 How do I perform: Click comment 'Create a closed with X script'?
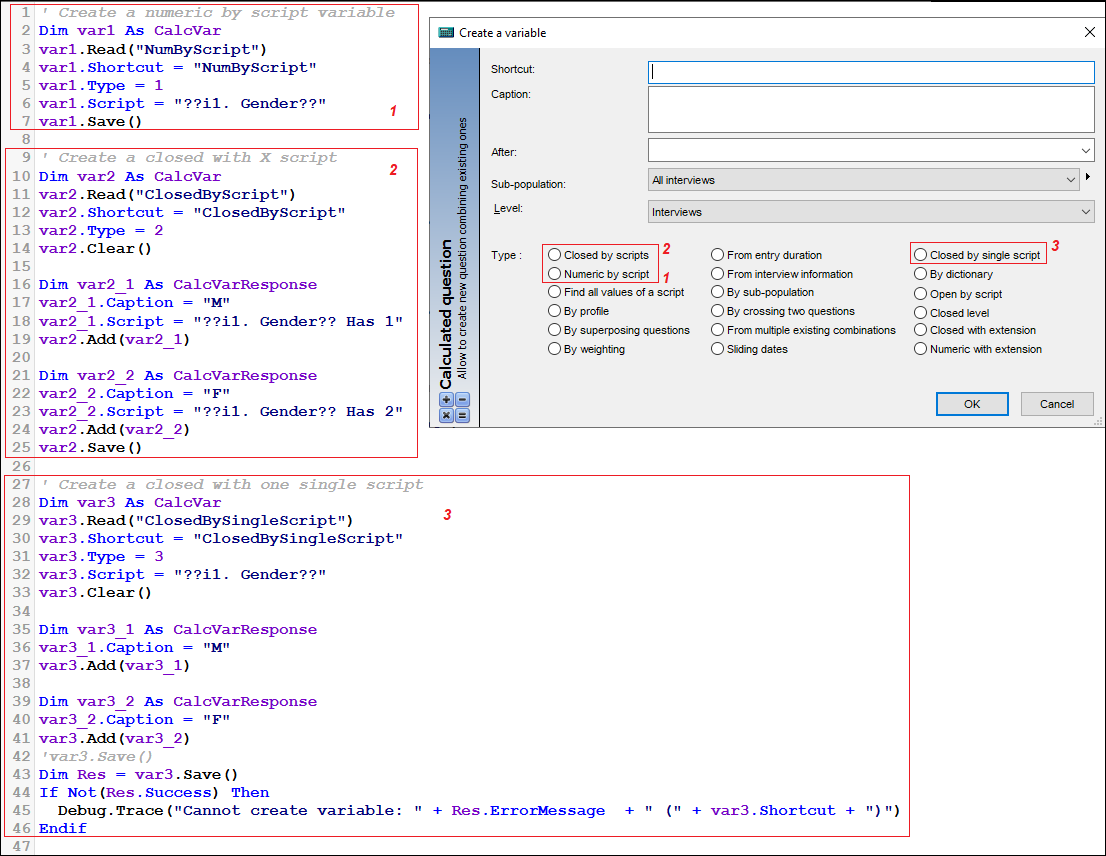pos(190,157)
